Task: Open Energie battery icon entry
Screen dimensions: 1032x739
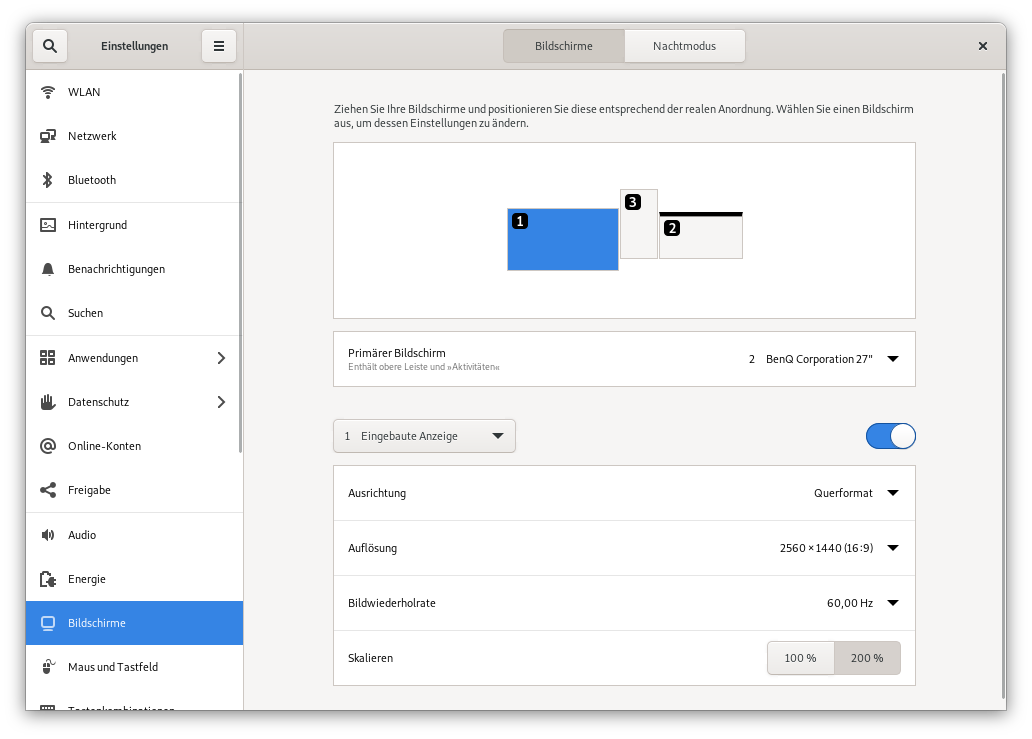Action: pyautogui.click(x=47, y=579)
